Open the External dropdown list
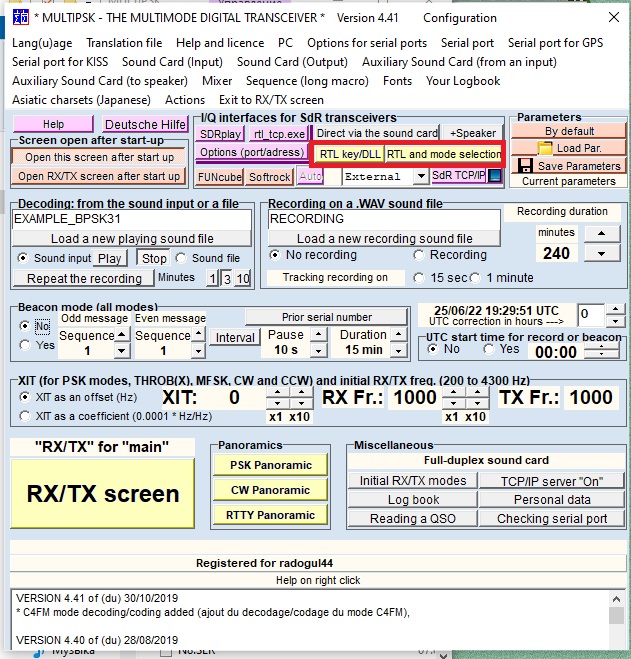Screen dimensions: 631x659 pyautogui.click(x=420, y=177)
